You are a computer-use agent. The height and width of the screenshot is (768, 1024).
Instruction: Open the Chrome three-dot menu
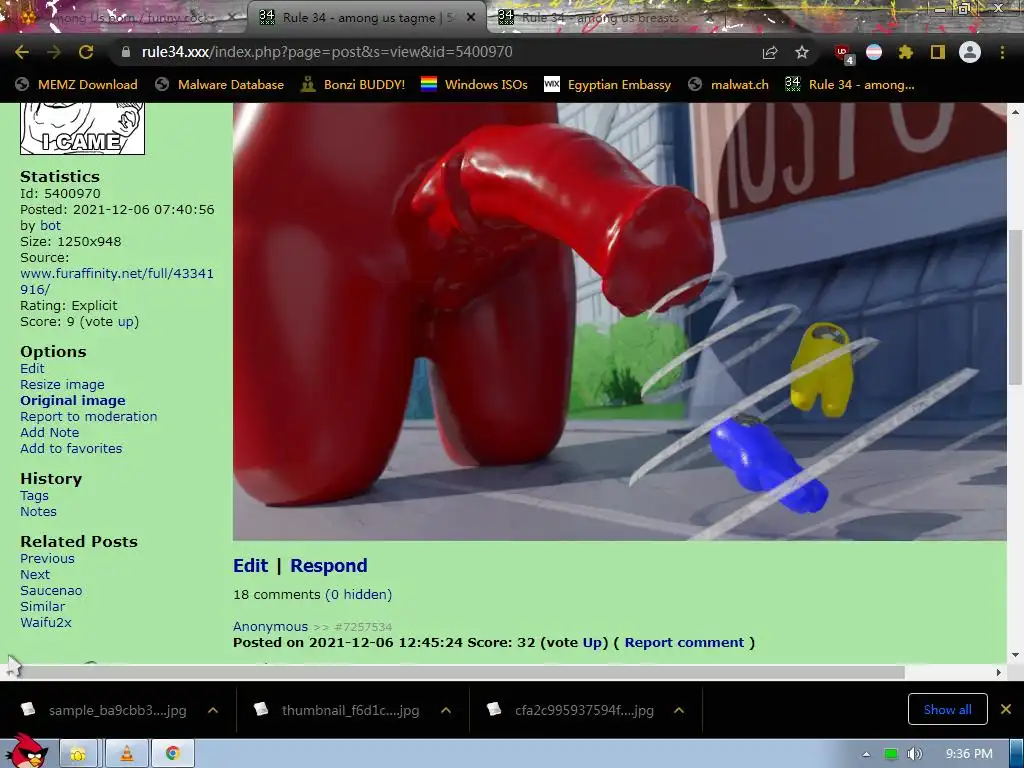[1002, 52]
